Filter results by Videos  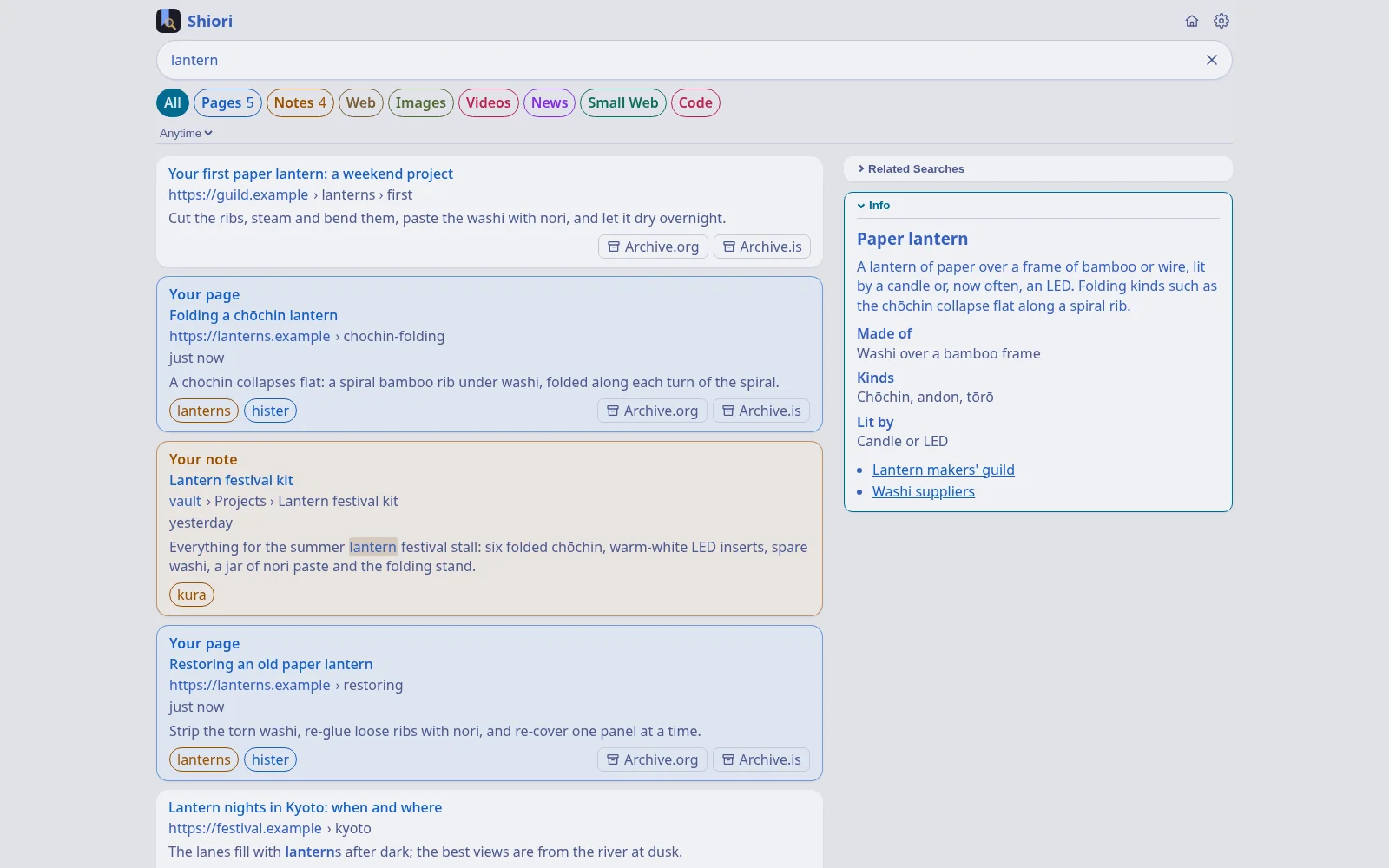[489, 102]
